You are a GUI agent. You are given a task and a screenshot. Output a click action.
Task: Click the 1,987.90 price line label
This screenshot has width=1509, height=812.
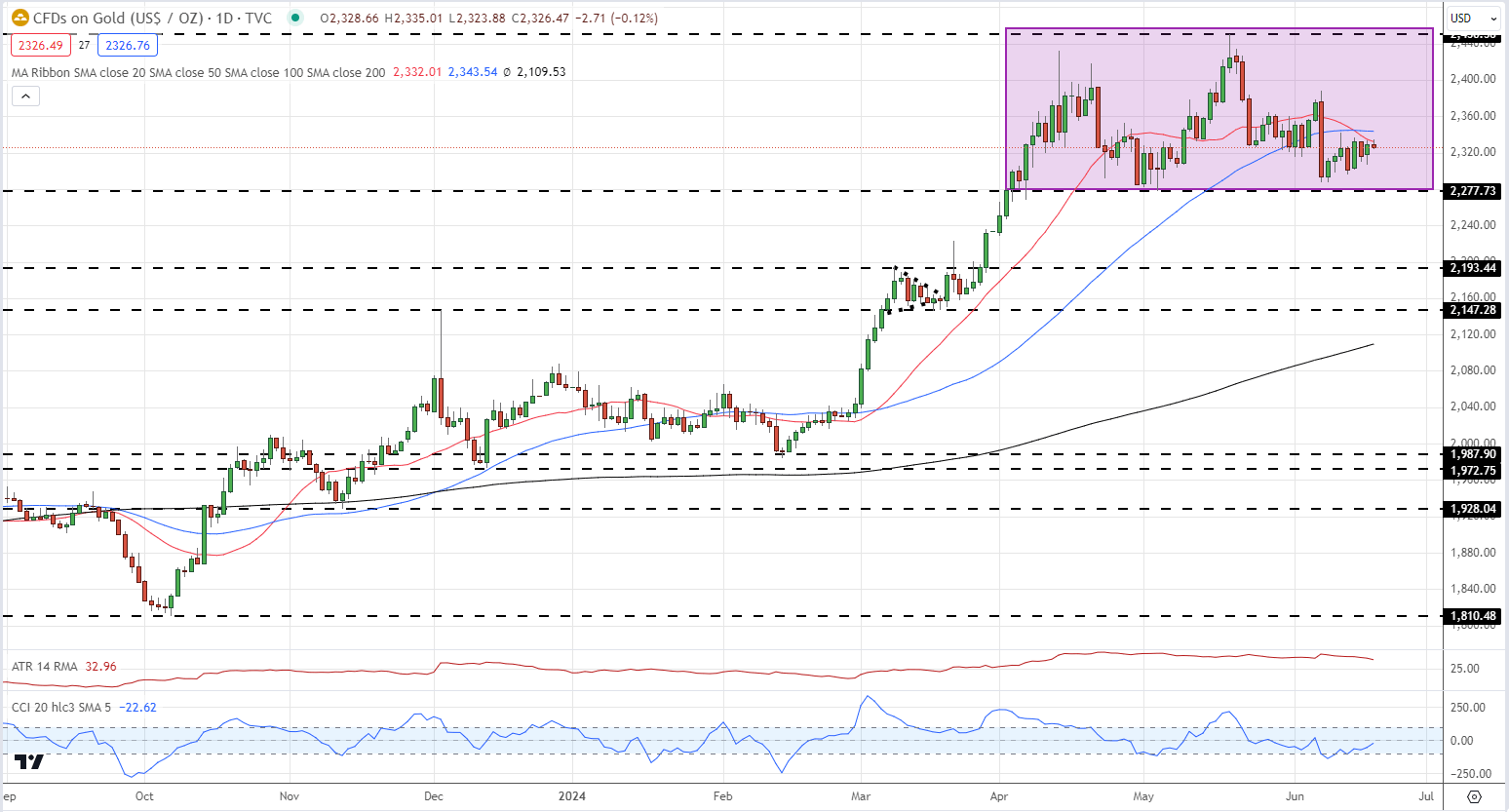coord(1473,454)
